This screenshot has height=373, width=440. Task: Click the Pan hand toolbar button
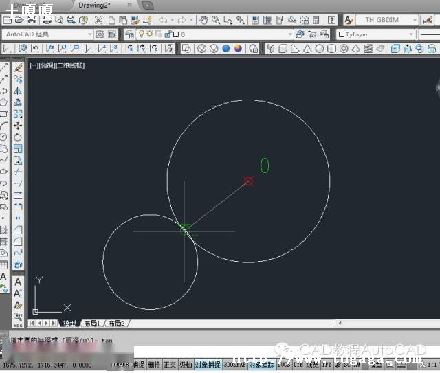tap(203, 20)
